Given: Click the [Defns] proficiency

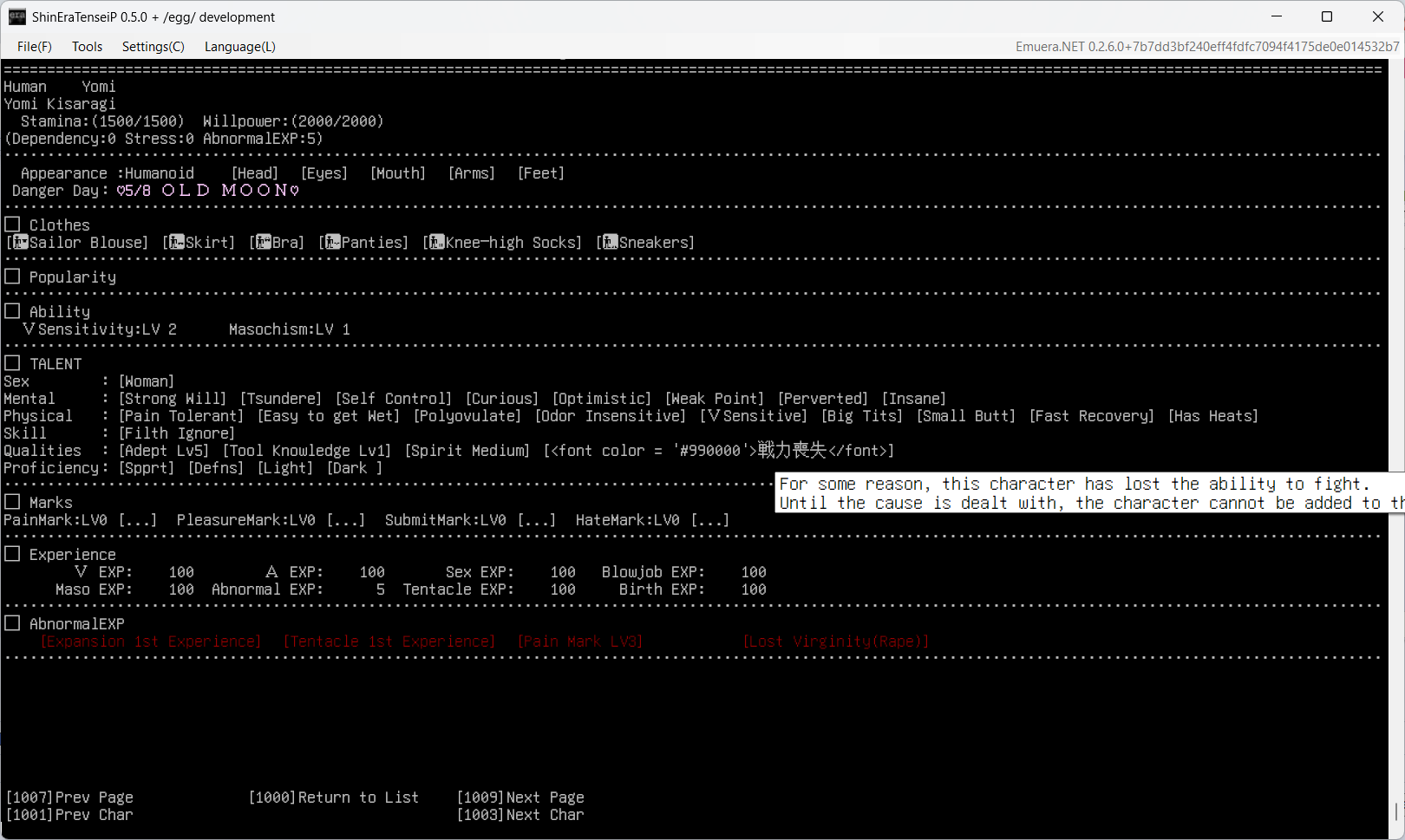Looking at the screenshot, I should tap(216, 468).
